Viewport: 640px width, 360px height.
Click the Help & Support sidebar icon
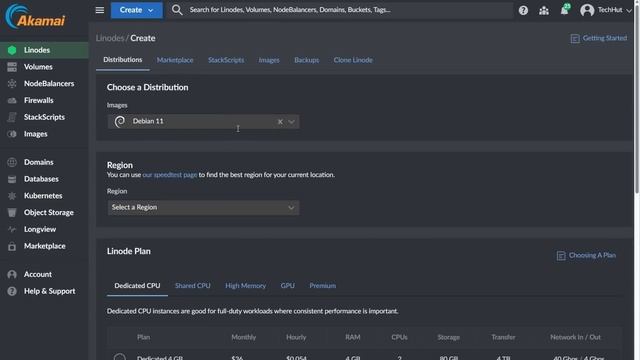[12, 291]
